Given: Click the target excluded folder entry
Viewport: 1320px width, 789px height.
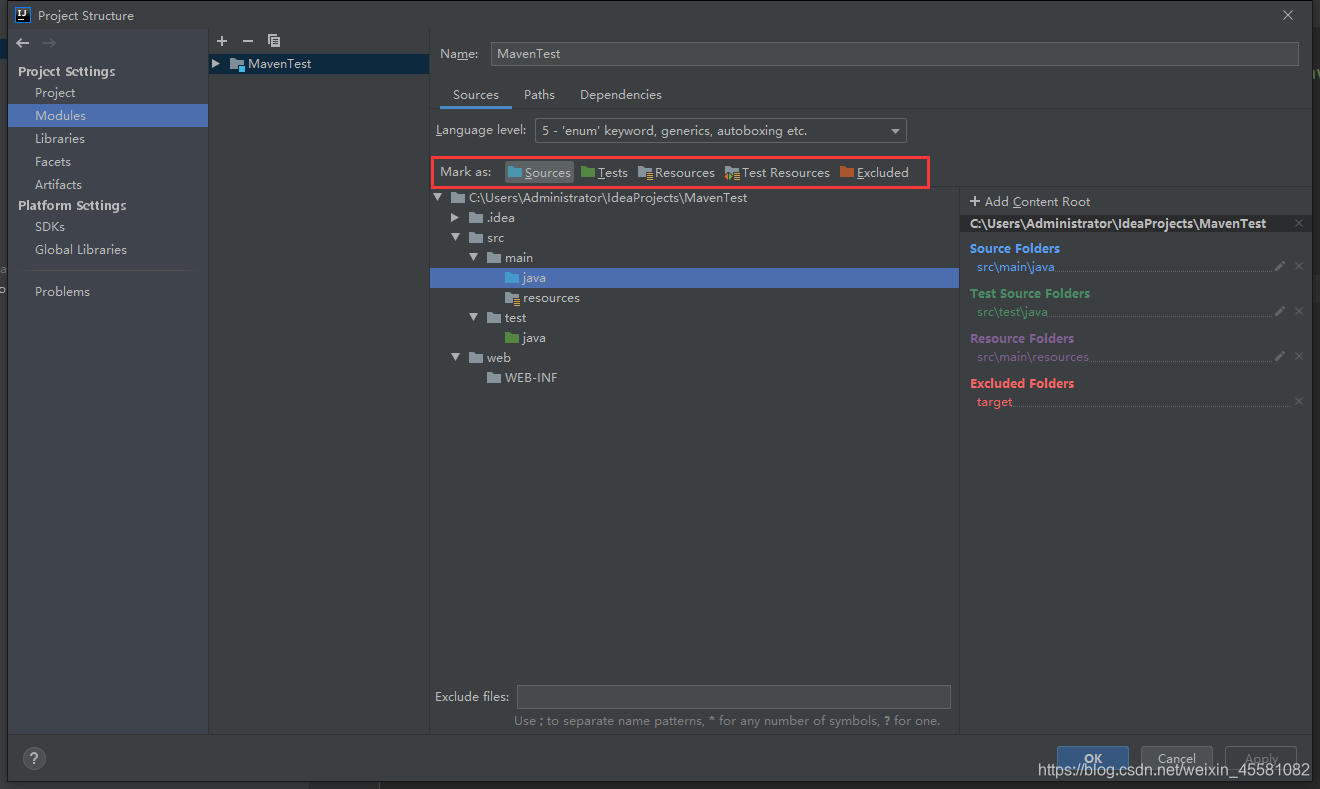Looking at the screenshot, I should (x=995, y=402).
